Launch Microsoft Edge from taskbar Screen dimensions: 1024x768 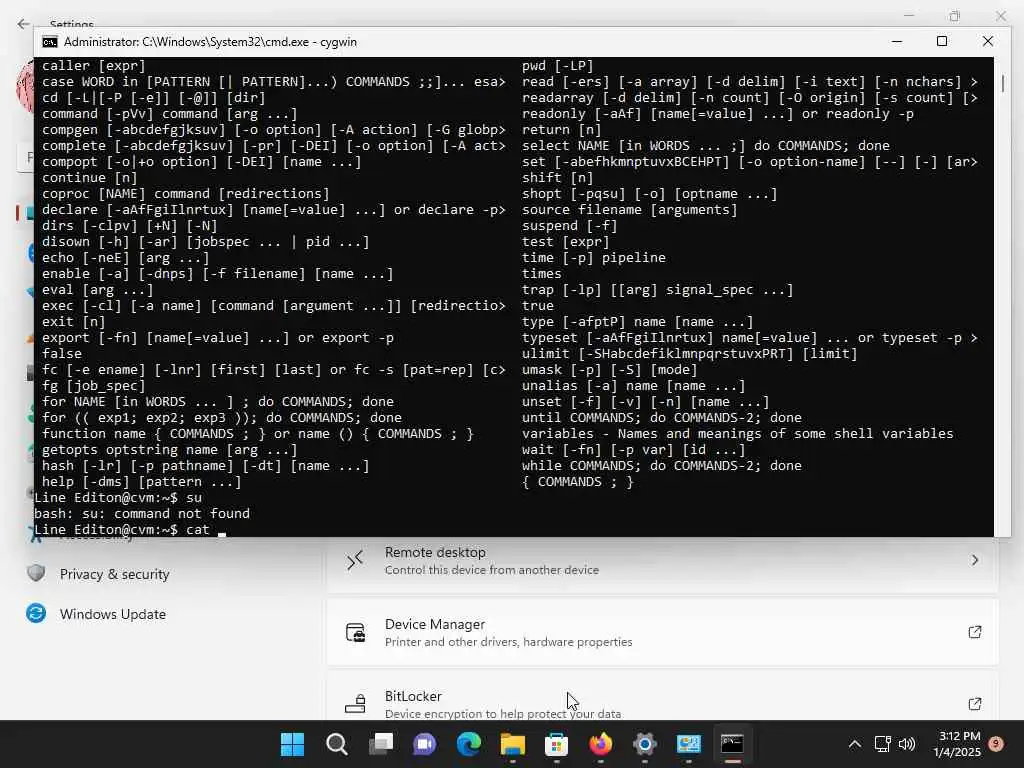(x=468, y=744)
